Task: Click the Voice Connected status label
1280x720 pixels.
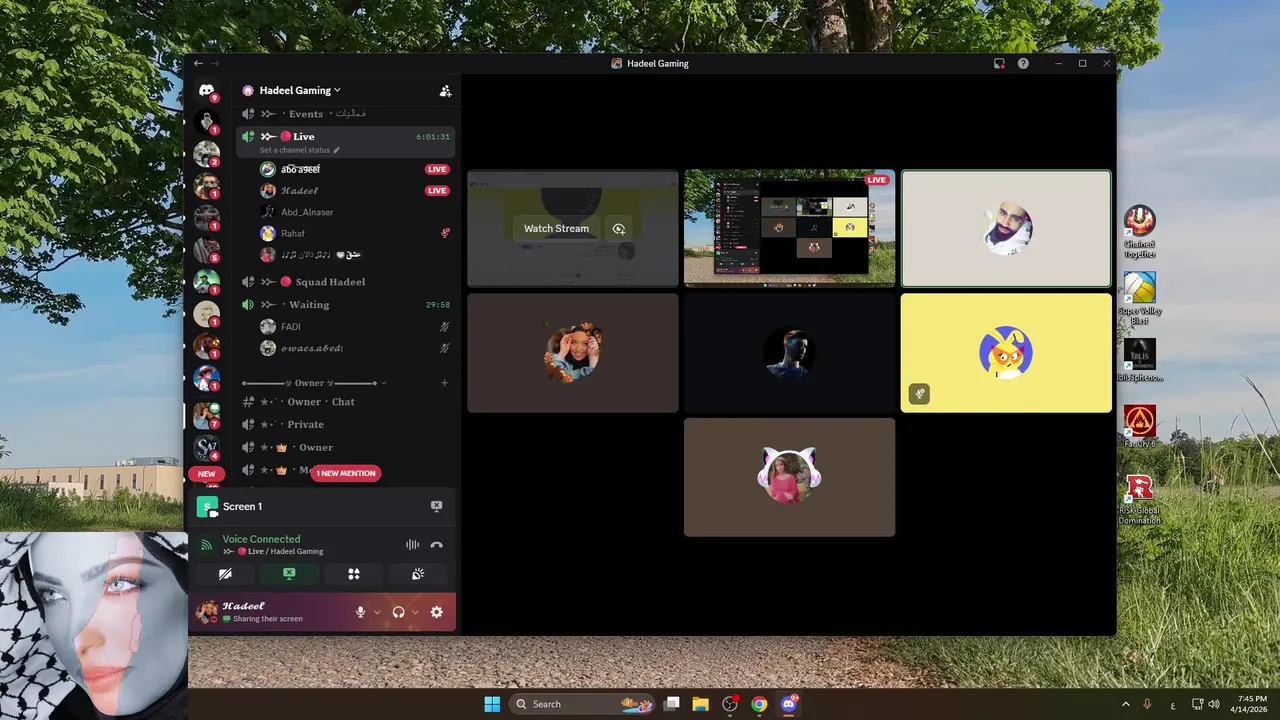Action: click(261, 539)
